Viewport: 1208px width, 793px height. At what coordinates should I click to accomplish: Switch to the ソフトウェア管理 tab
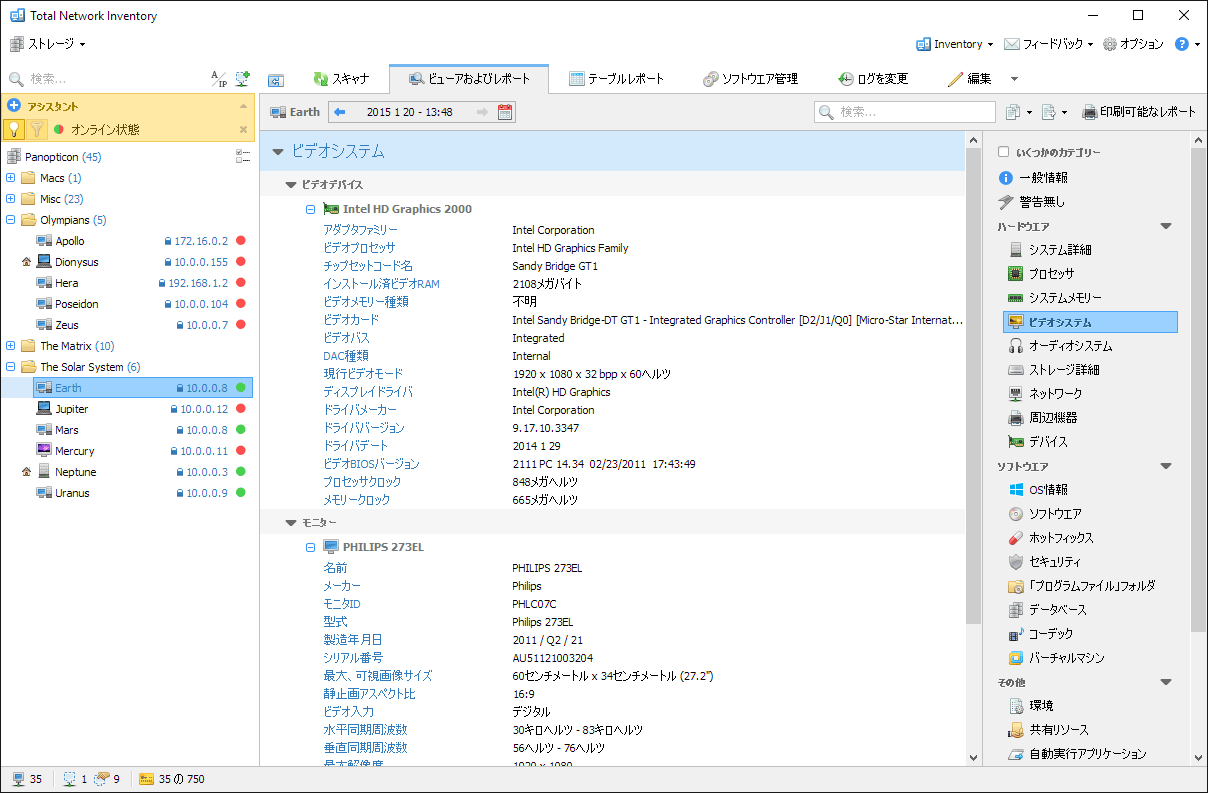[750, 79]
